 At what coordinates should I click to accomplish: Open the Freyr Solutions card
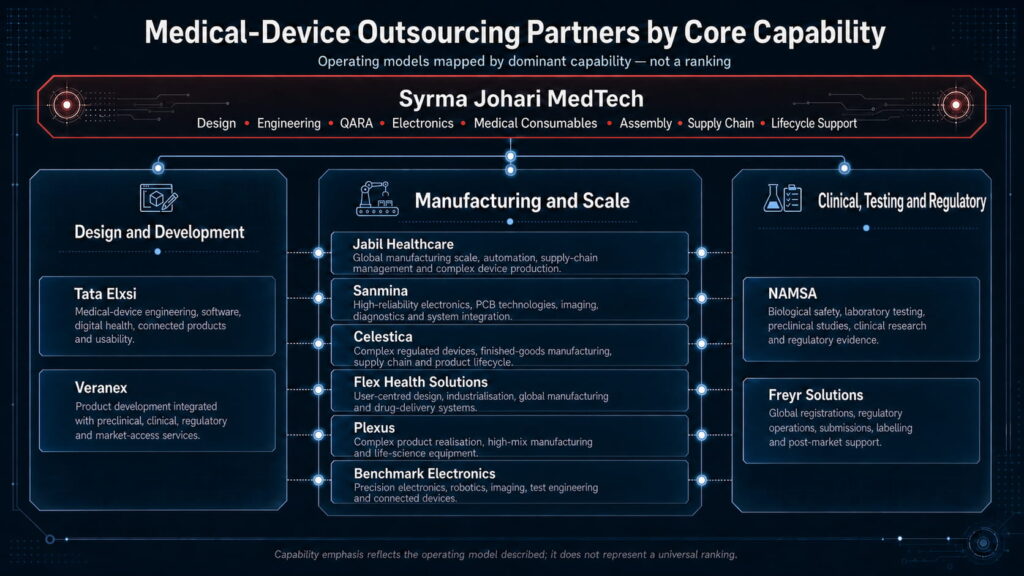point(861,421)
